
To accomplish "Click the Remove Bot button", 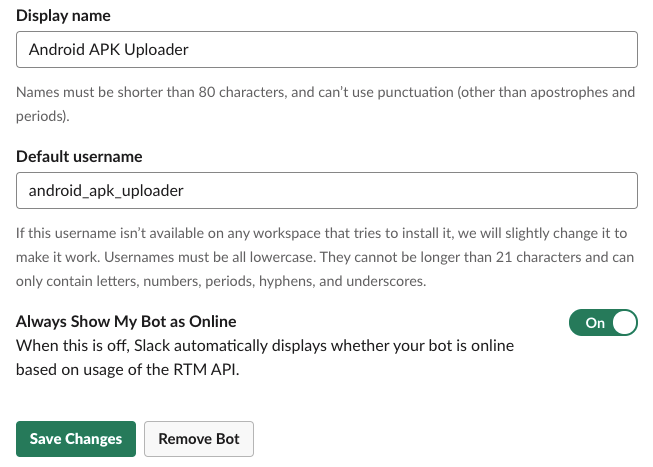I will click(199, 439).
